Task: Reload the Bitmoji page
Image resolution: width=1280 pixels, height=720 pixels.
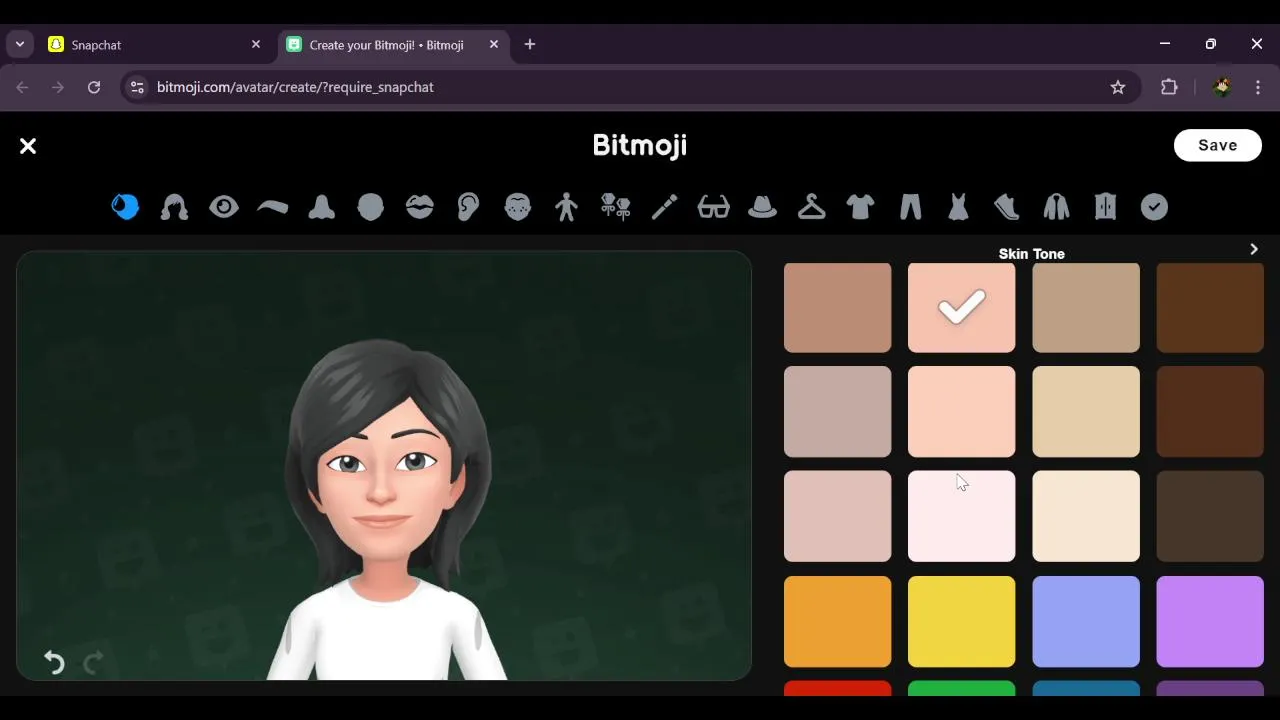Action: click(94, 88)
